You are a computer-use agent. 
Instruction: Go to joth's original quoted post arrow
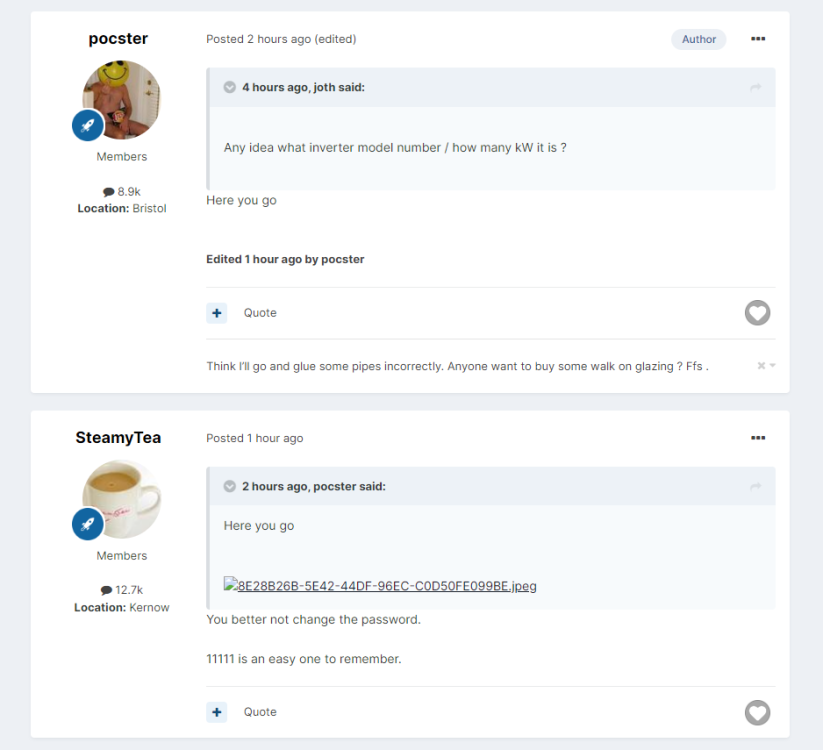coord(755,87)
